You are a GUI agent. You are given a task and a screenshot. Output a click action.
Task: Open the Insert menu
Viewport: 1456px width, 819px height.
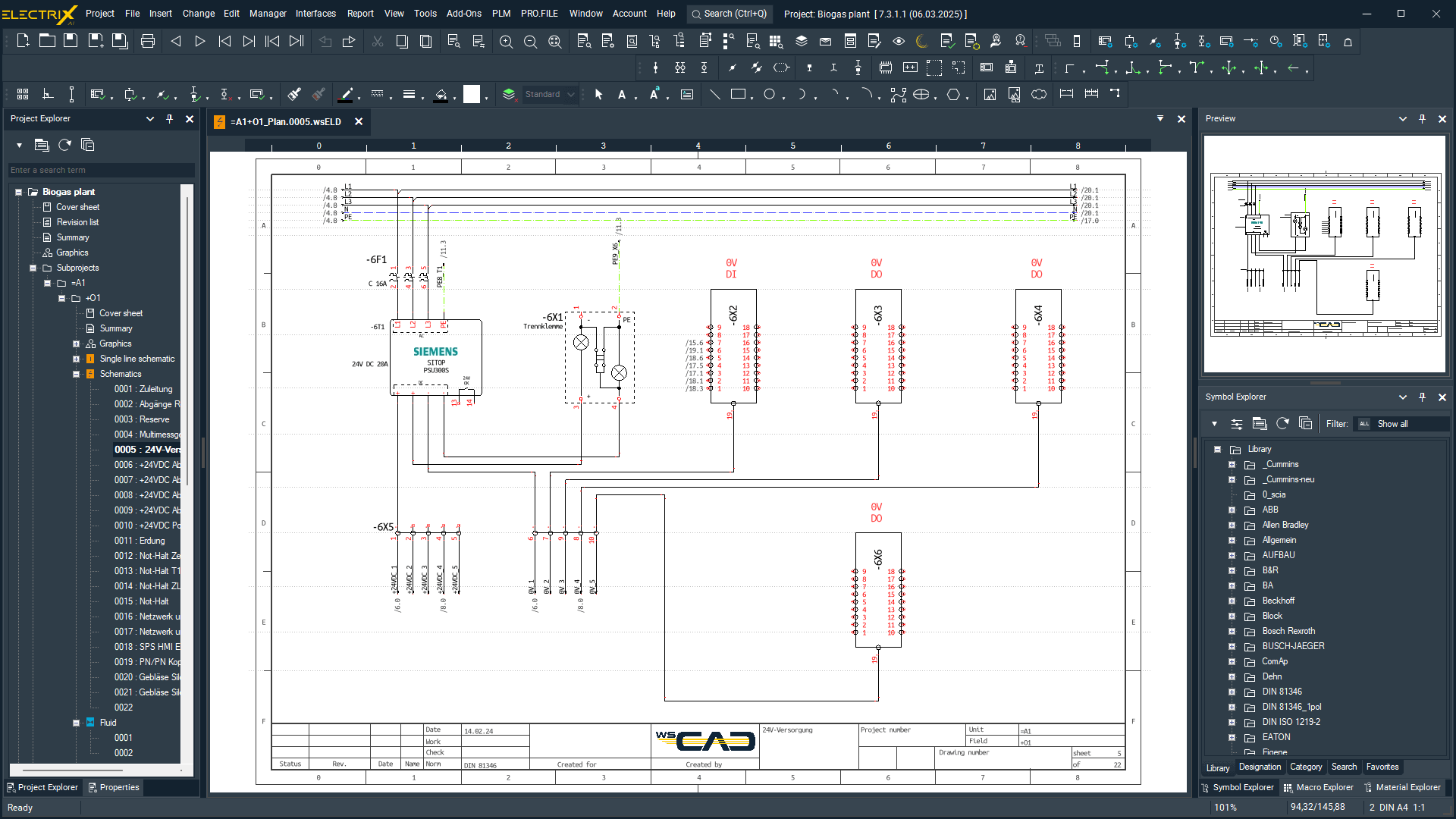(x=160, y=14)
